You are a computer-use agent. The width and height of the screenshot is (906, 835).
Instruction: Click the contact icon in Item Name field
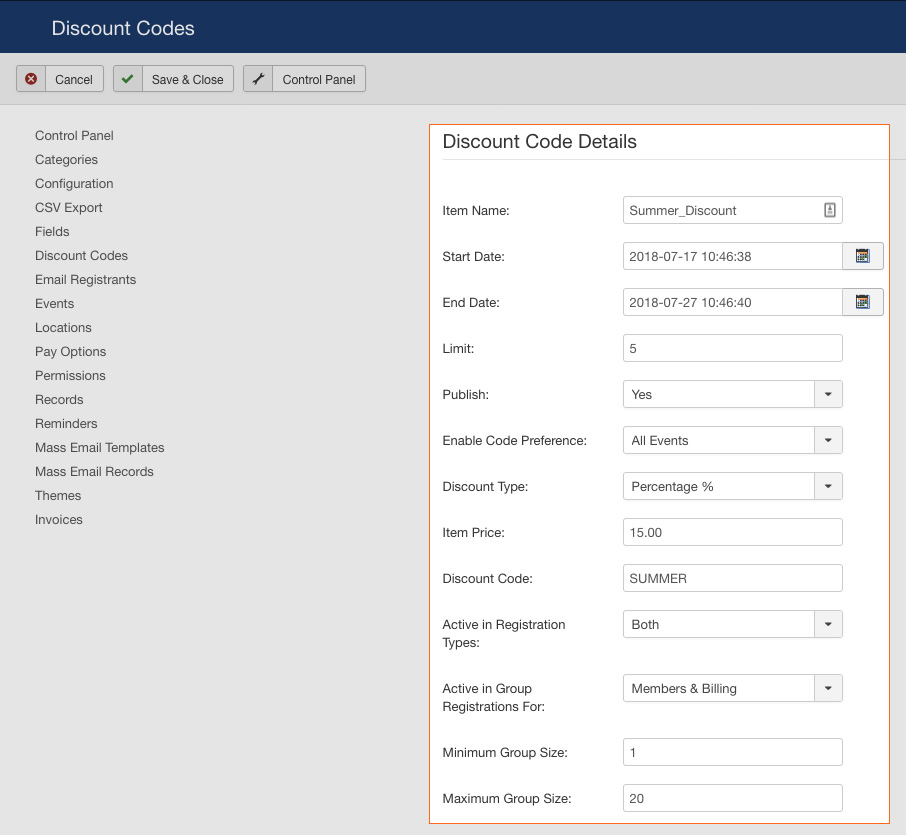pos(830,210)
